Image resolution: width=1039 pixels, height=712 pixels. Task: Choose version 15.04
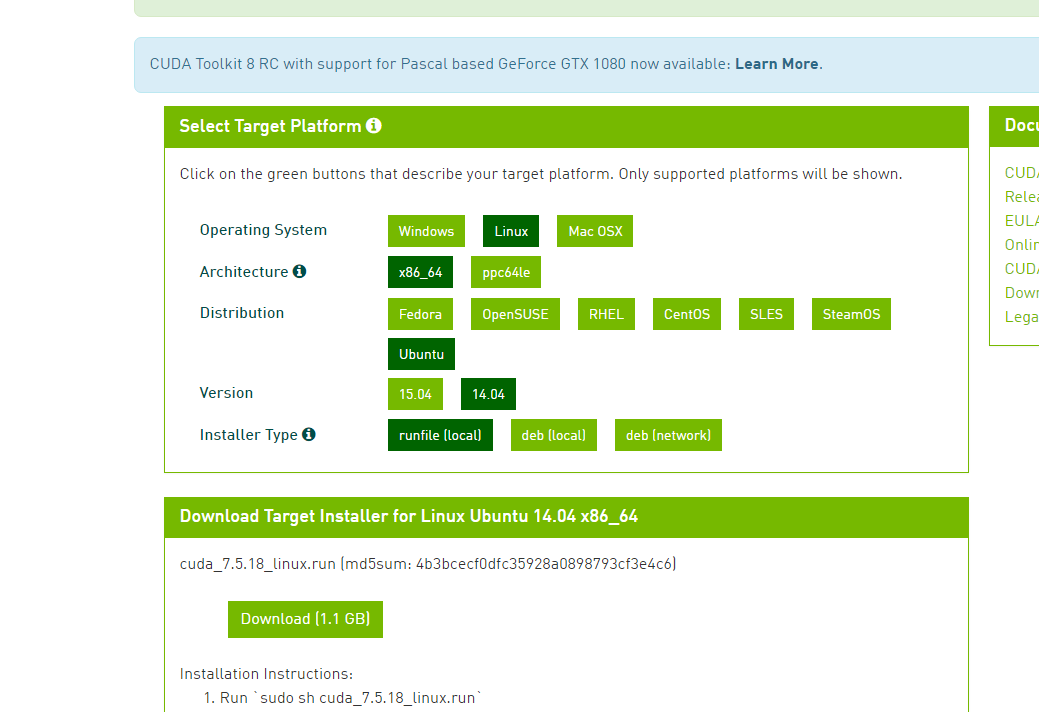415,394
